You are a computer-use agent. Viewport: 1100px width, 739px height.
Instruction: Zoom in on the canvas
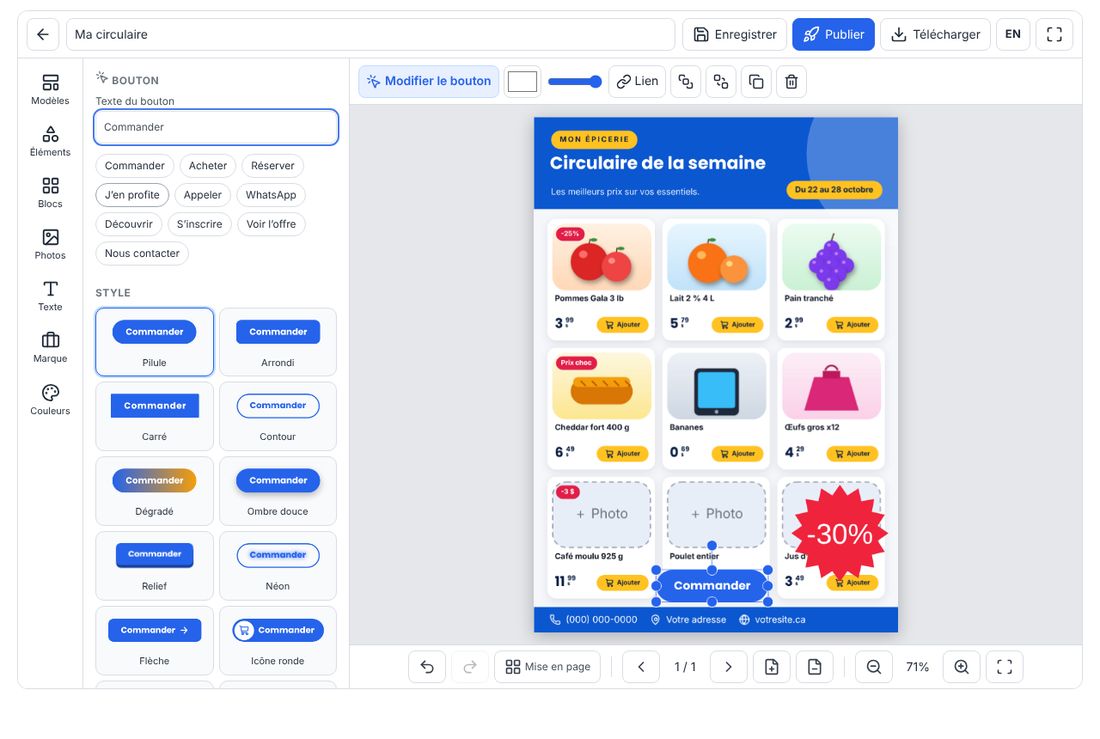click(962, 667)
